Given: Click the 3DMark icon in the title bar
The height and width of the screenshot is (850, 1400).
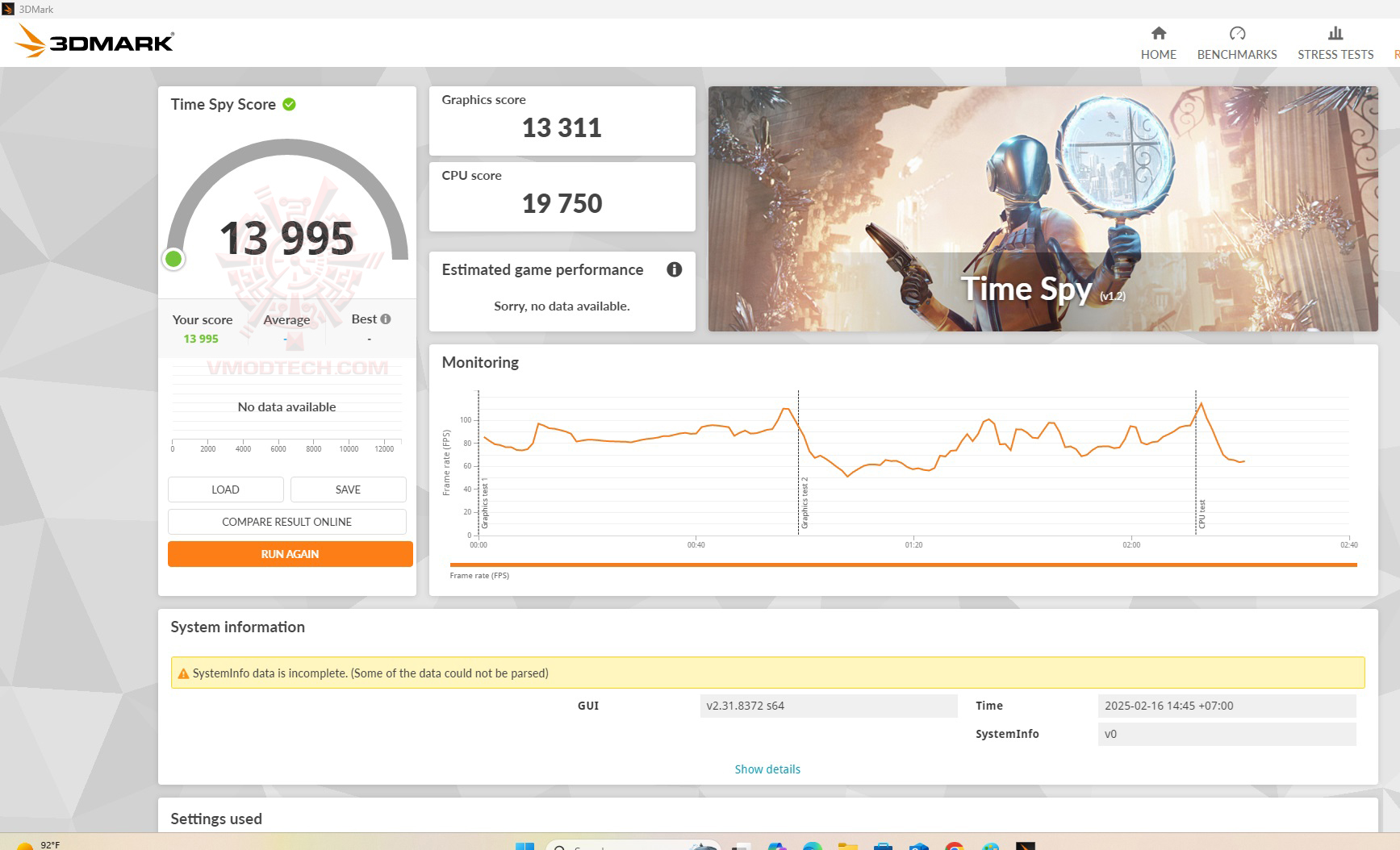Looking at the screenshot, I should pyautogui.click(x=8, y=9).
